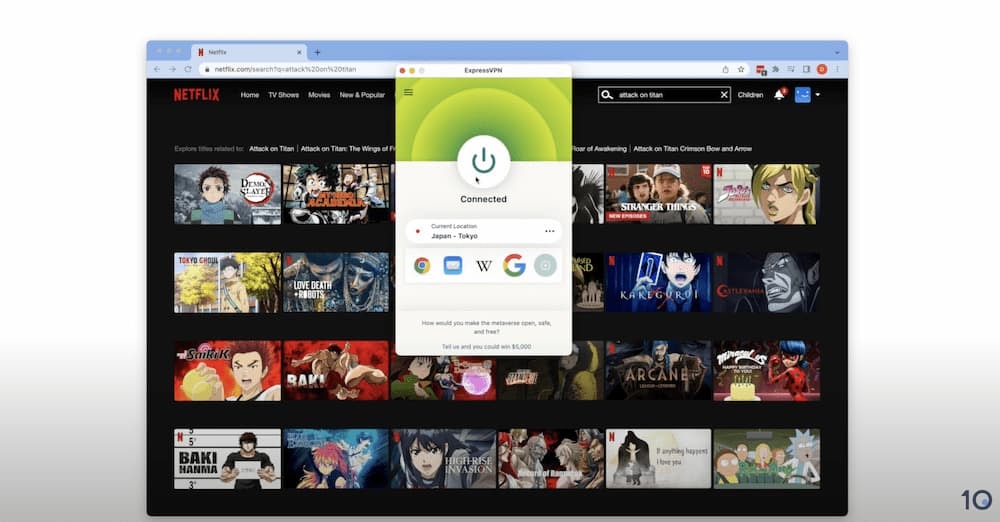Open a new Chrome tab
This screenshot has height=522, width=1000.
317,52
